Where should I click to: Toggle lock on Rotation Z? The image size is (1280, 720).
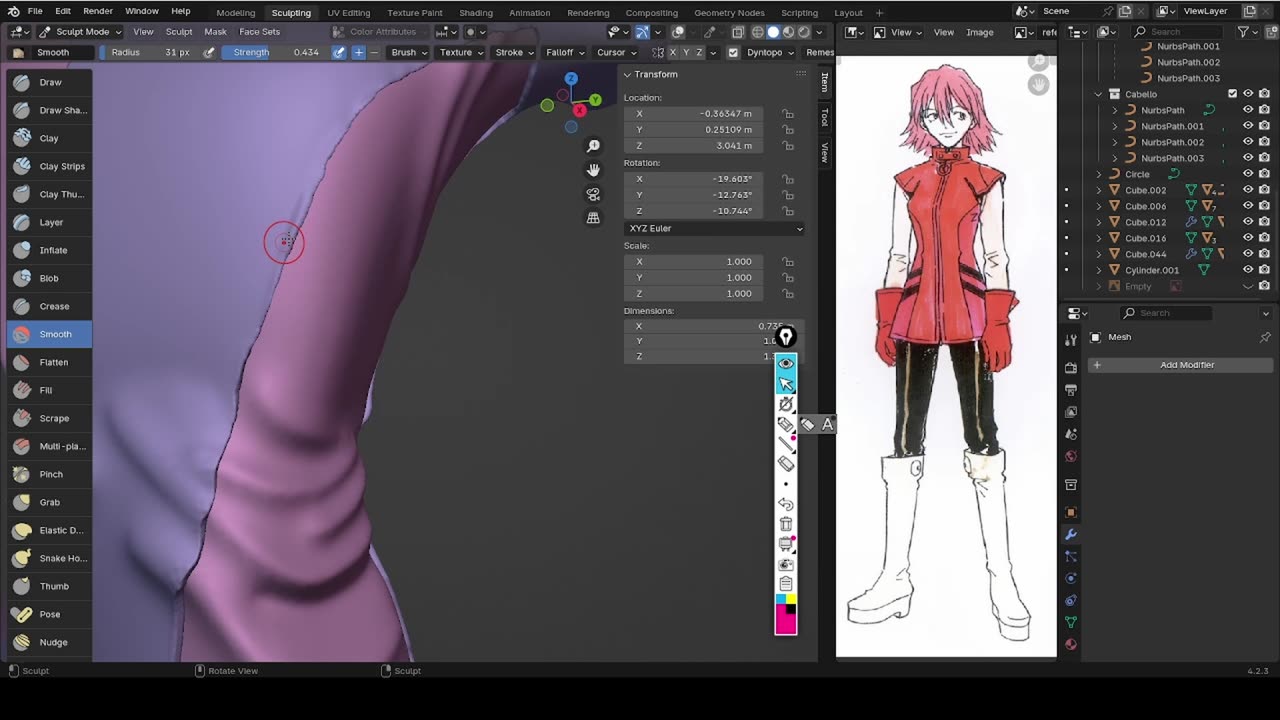pos(788,211)
